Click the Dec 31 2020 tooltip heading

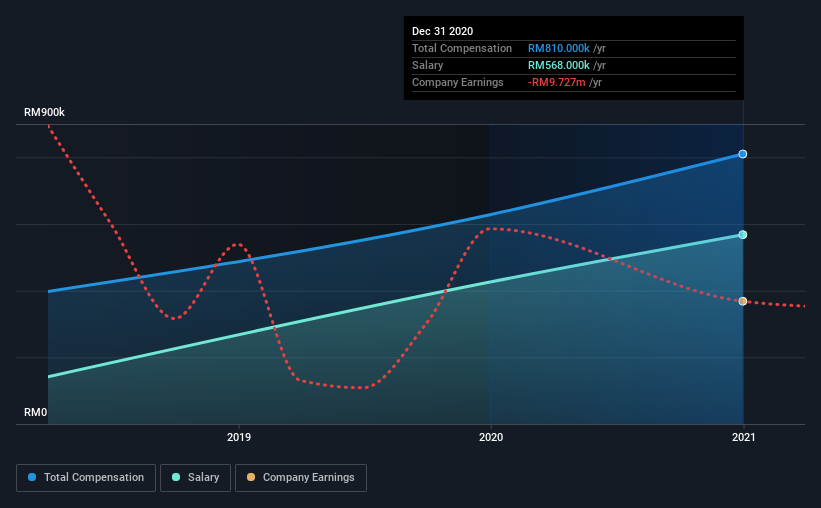coord(442,31)
